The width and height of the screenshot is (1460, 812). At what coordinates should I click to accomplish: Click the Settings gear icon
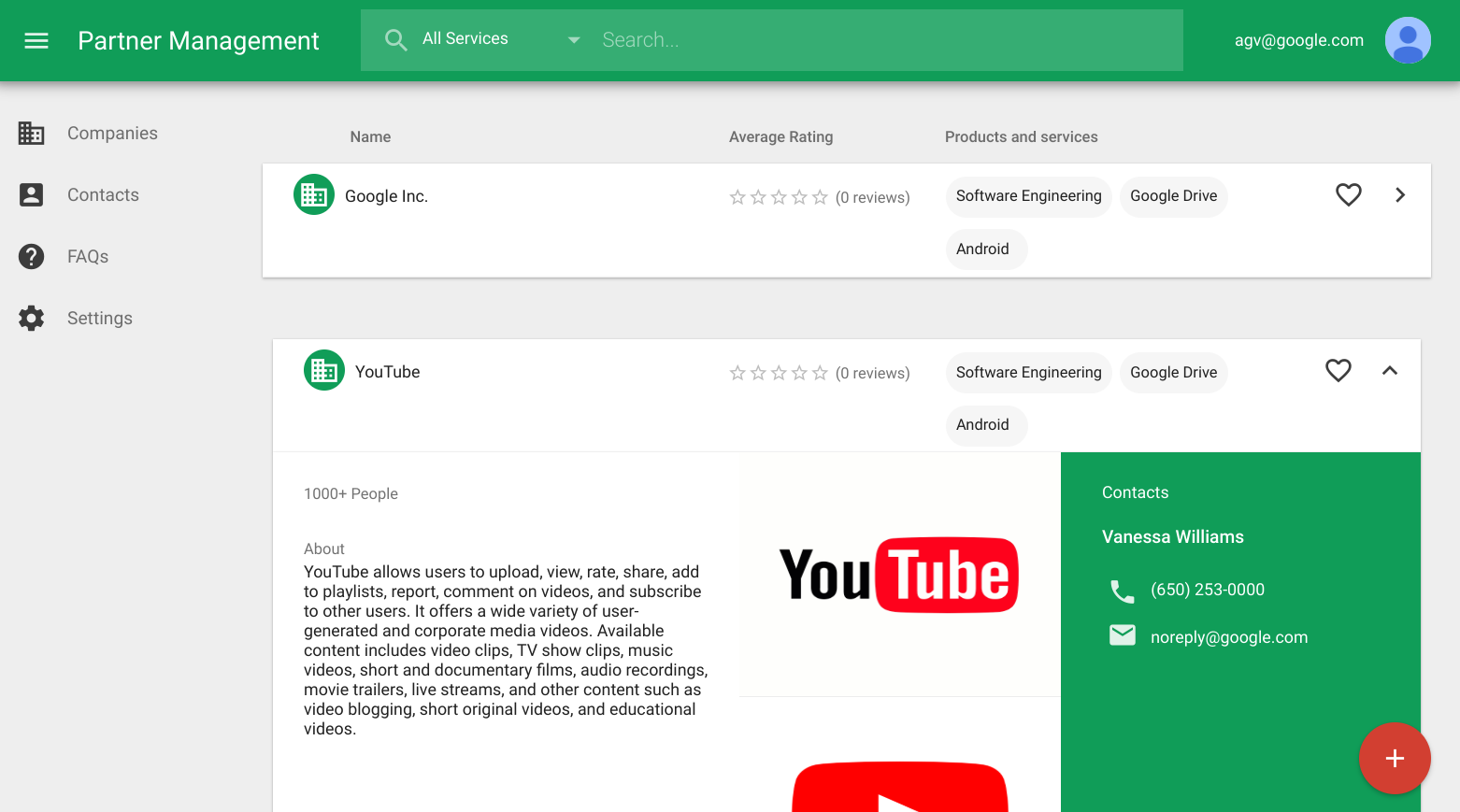(32, 319)
